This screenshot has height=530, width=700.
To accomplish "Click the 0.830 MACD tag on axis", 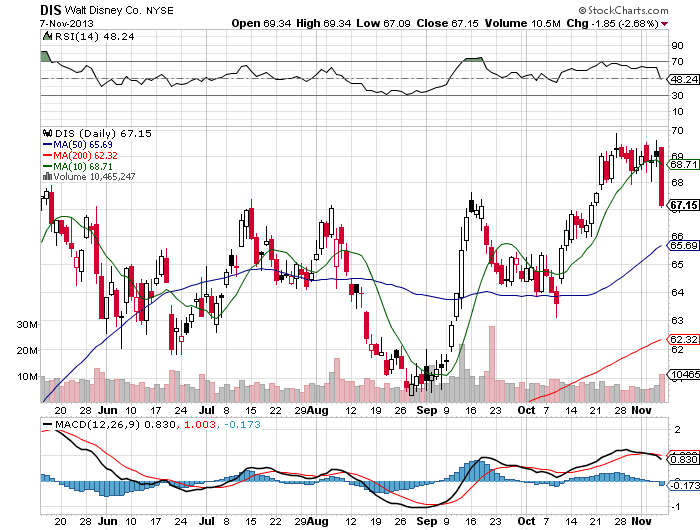I will pos(683,459).
